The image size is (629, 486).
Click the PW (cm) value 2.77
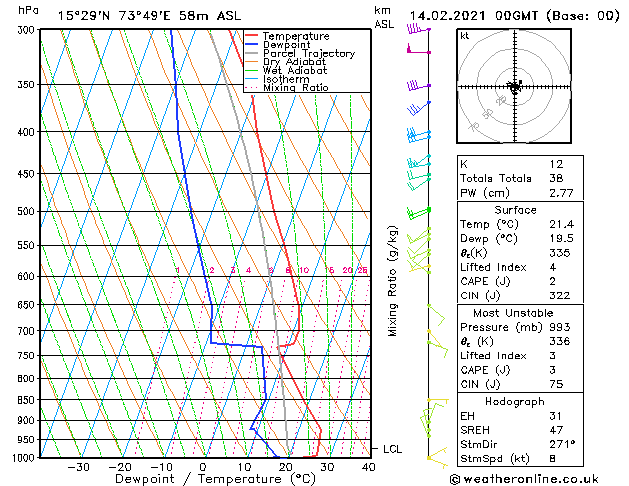pos(561,193)
